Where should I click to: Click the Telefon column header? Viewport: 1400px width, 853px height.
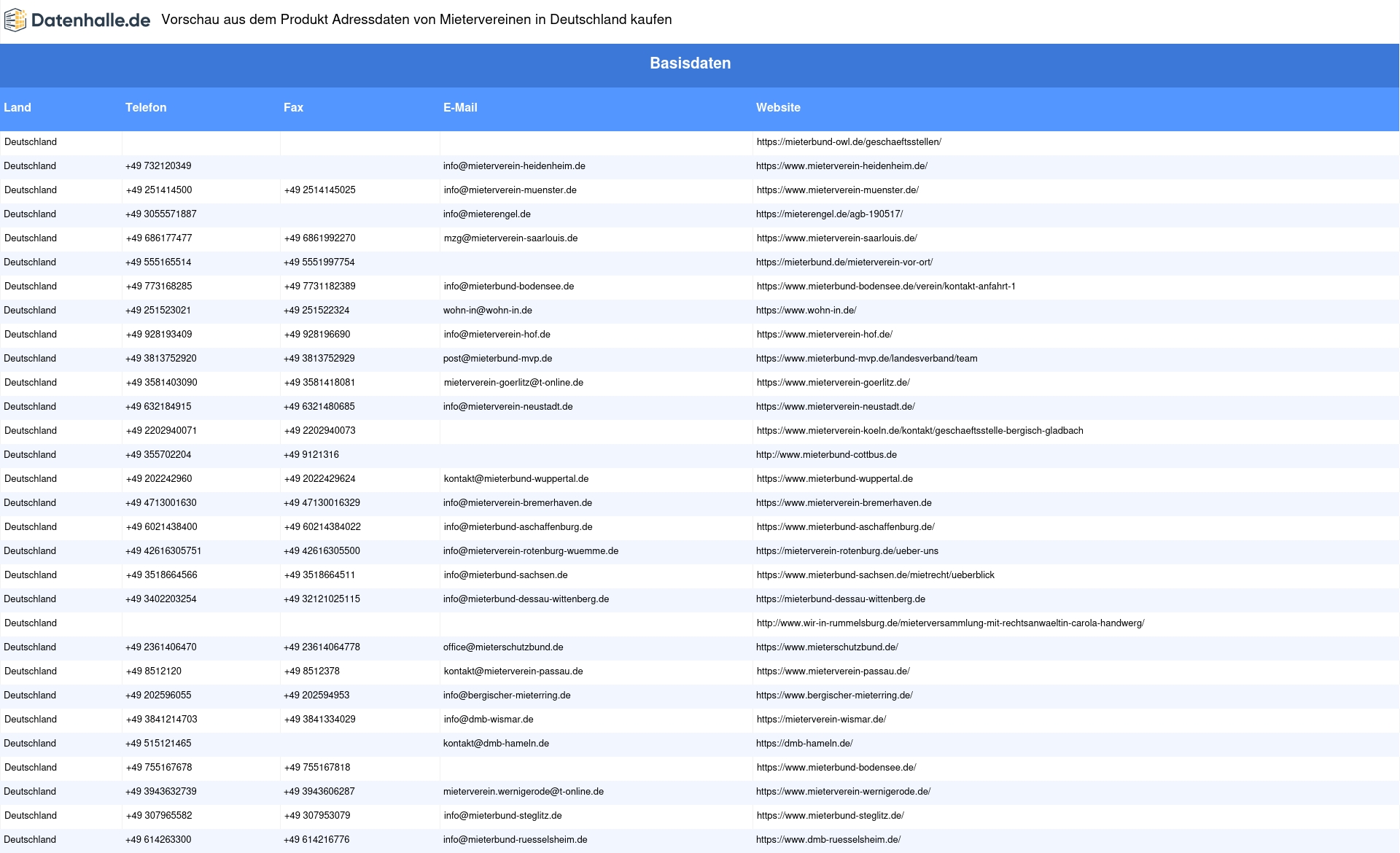click(x=146, y=107)
